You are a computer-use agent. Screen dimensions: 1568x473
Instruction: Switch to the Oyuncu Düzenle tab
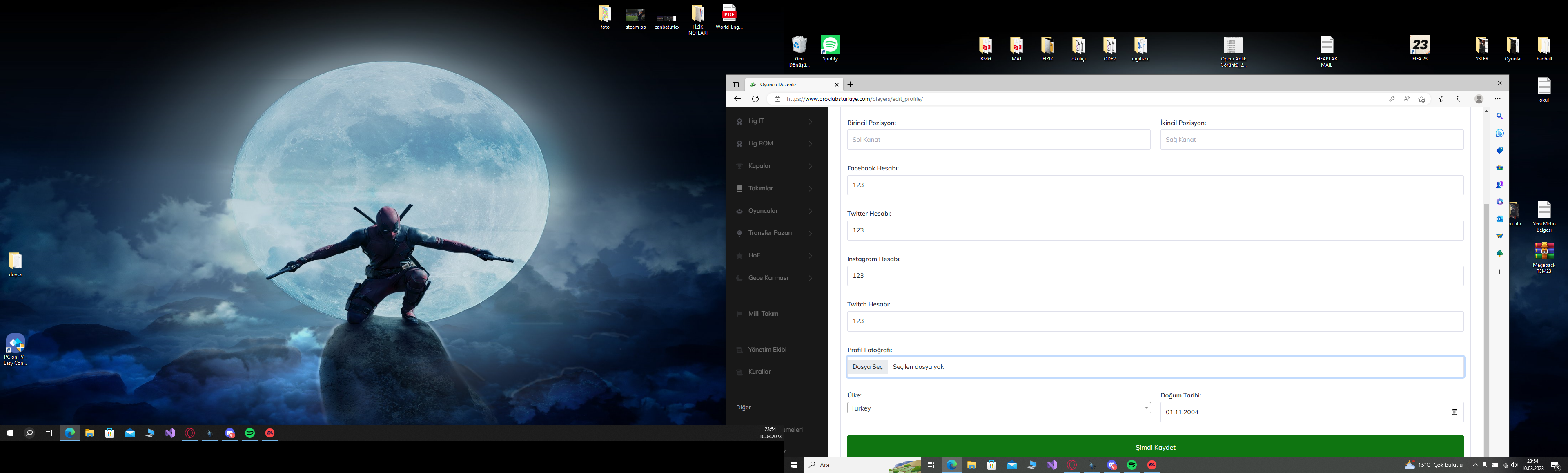click(x=794, y=85)
